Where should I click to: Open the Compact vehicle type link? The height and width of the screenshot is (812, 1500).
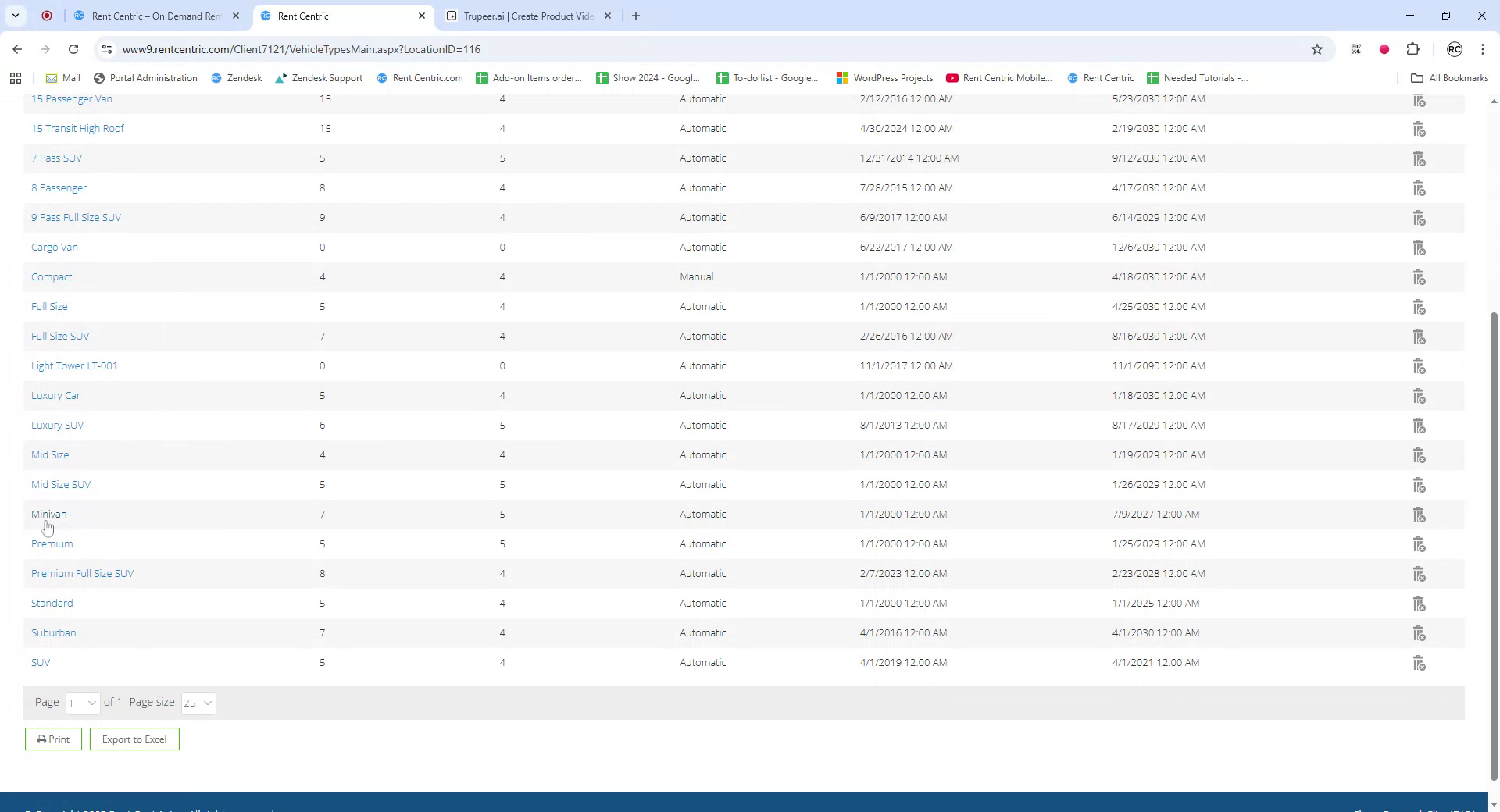(x=52, y=276)
